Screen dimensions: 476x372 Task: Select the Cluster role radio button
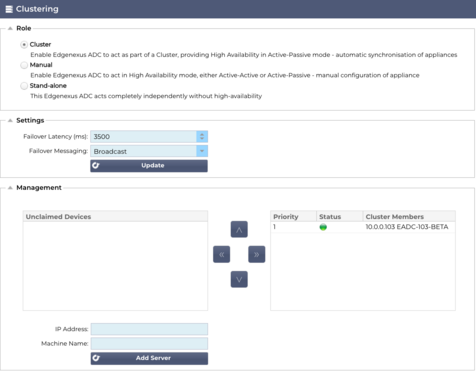click(24, 45)
